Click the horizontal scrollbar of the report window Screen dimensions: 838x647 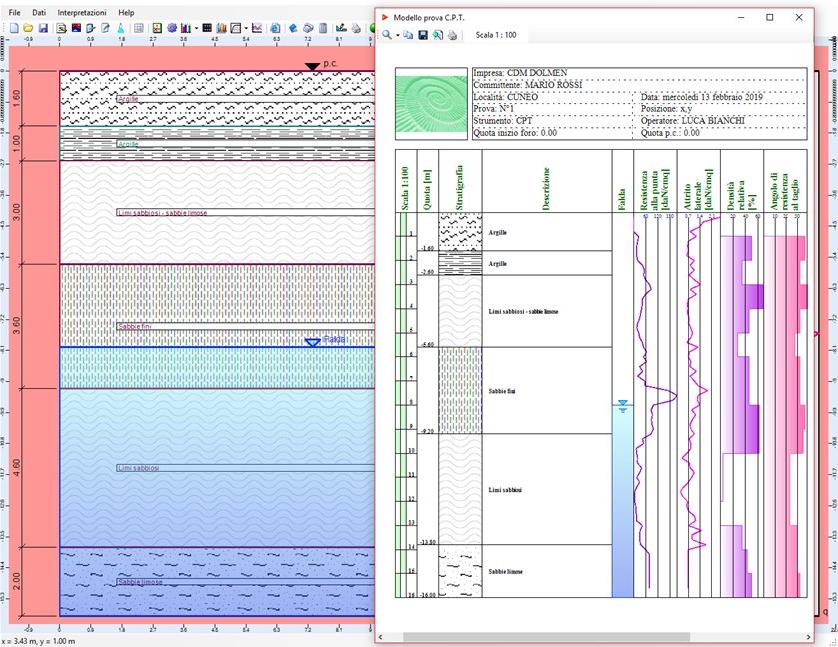546,636
